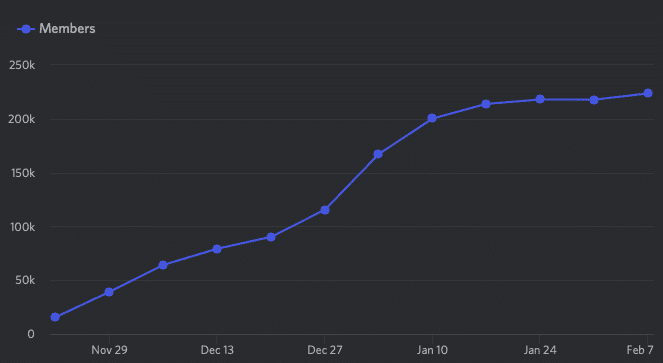Click the 150k y-axis label
663x363 pixels.
(23, 173)
